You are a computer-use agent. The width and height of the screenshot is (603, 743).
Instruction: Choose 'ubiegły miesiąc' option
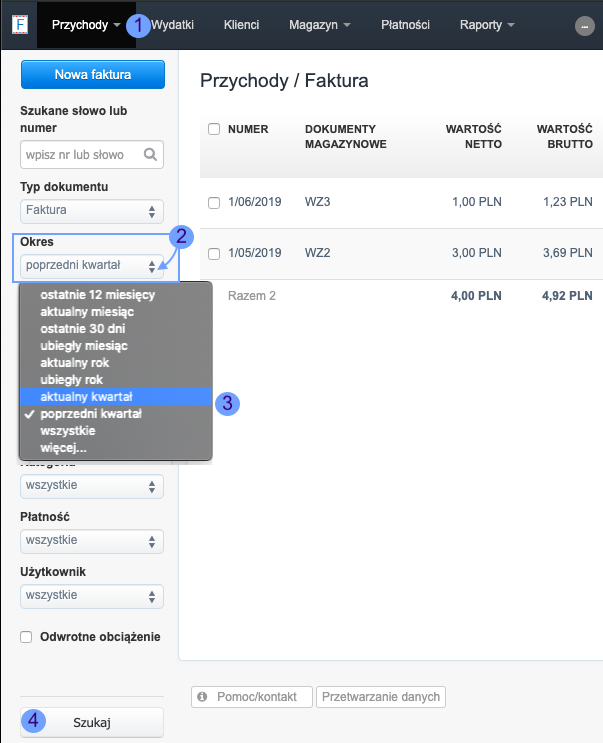tap(116, 346)
